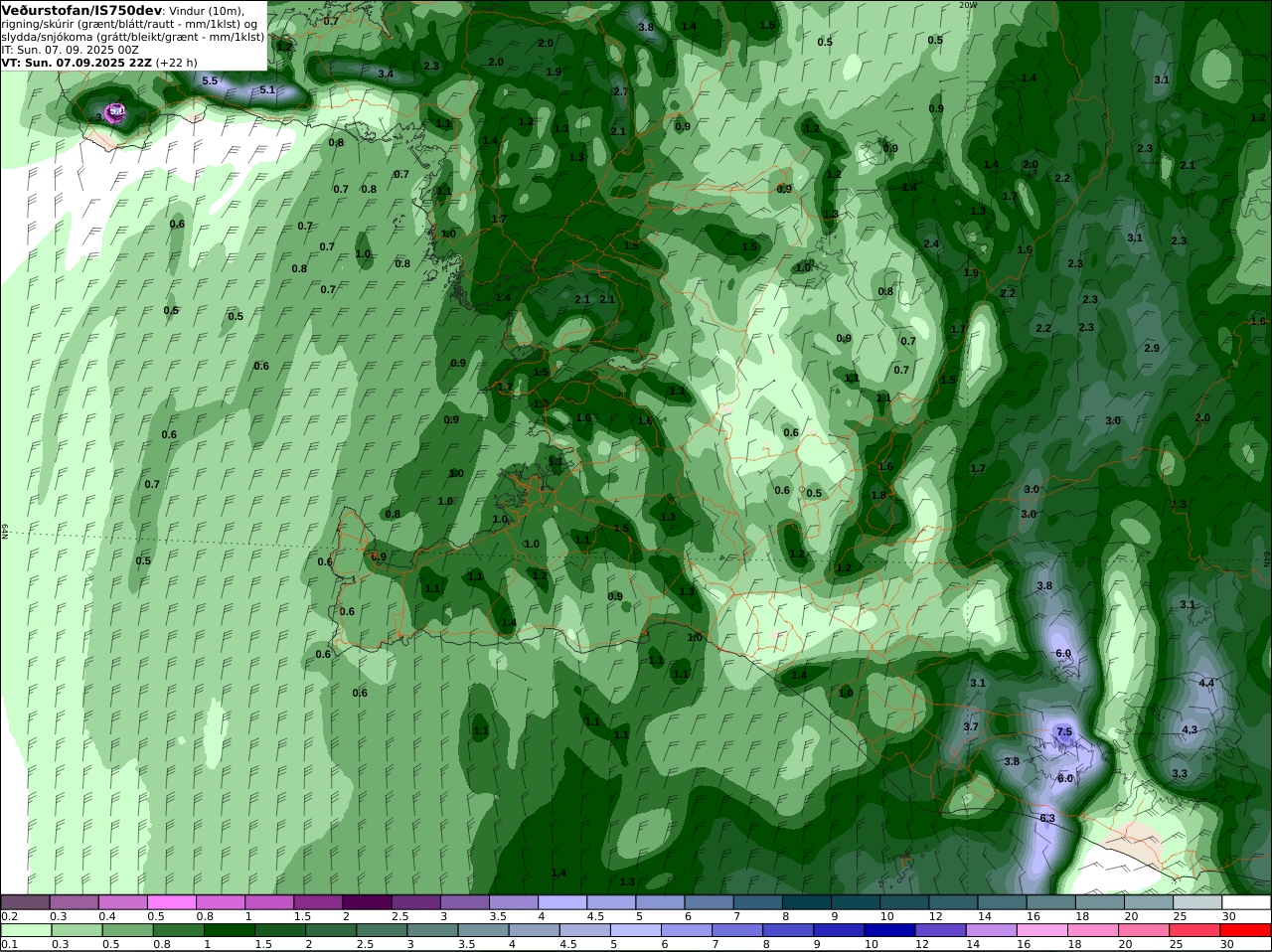This screenshot has width=1272, height=952.
Task: Click the lavender swatch labeled 4 in upper legend row
Action: (562, 902)
